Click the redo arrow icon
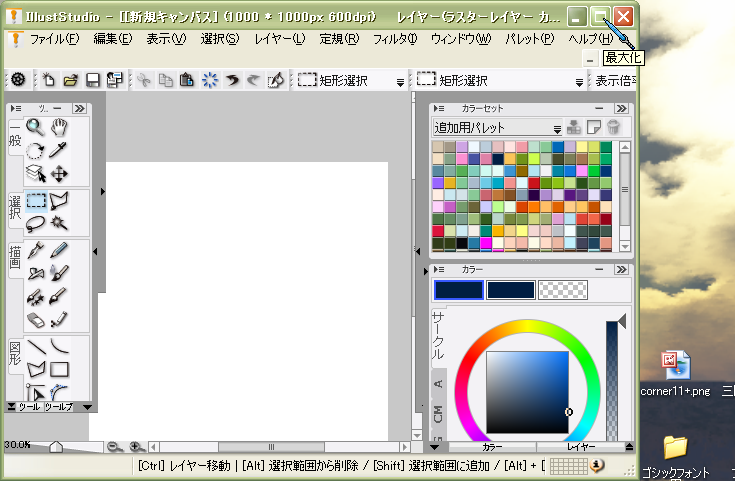The width and height of the screenshot is (735, 481). point(254,80)
